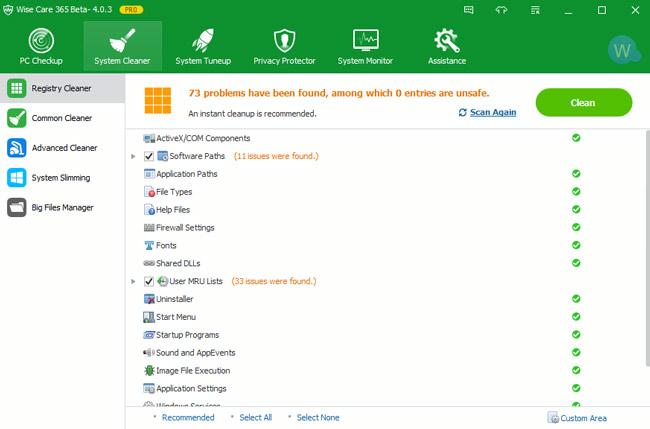Screen dimensions: 650x429
Task: Click the Image File Execution bug icon
Action: tap(149, 371)
